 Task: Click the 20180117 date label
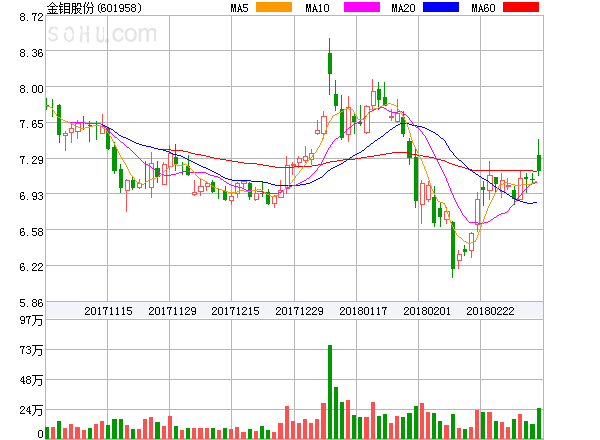coord(363,311)
